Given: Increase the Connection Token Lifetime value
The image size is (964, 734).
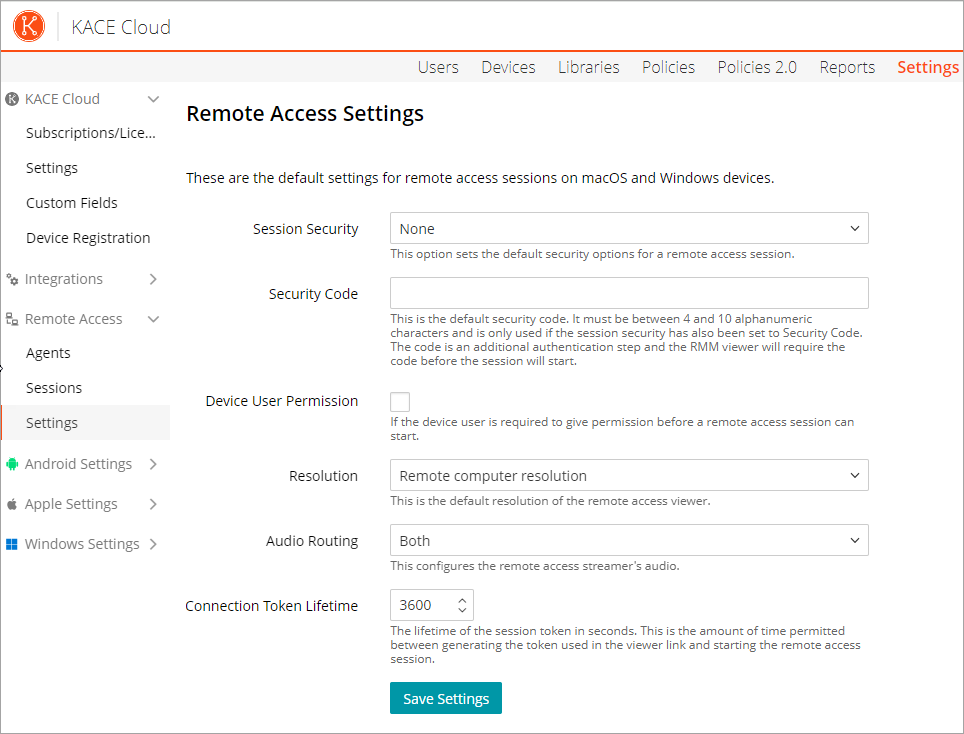Looking at the screenshot, I should tap(462, 600).
